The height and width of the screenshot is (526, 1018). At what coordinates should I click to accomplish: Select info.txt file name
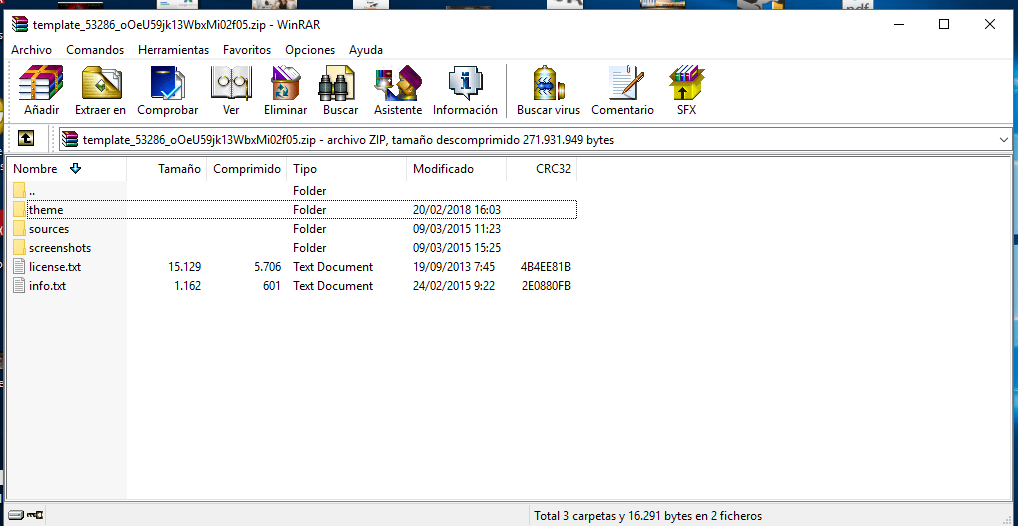47,285
